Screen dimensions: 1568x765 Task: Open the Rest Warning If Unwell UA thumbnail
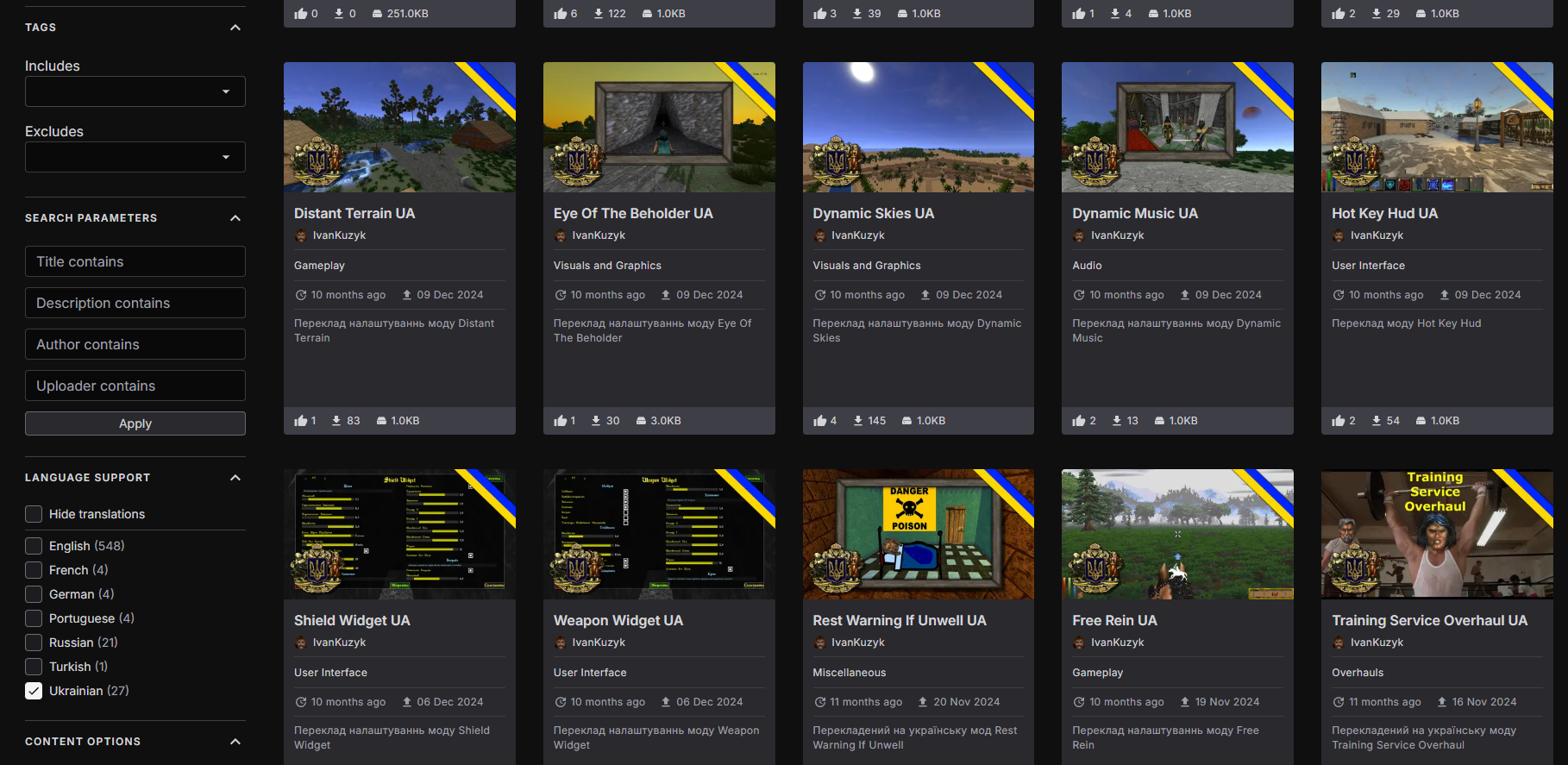[x=919, y=534]
